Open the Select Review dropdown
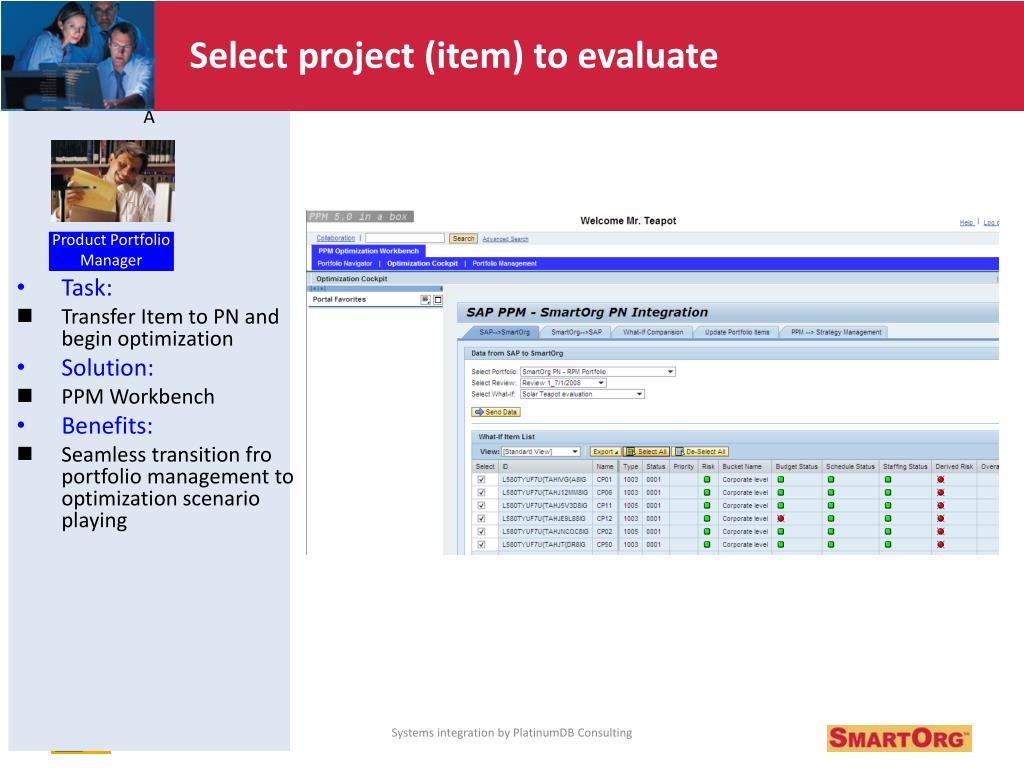1024x768 pixels. click(x=563, y=383)
